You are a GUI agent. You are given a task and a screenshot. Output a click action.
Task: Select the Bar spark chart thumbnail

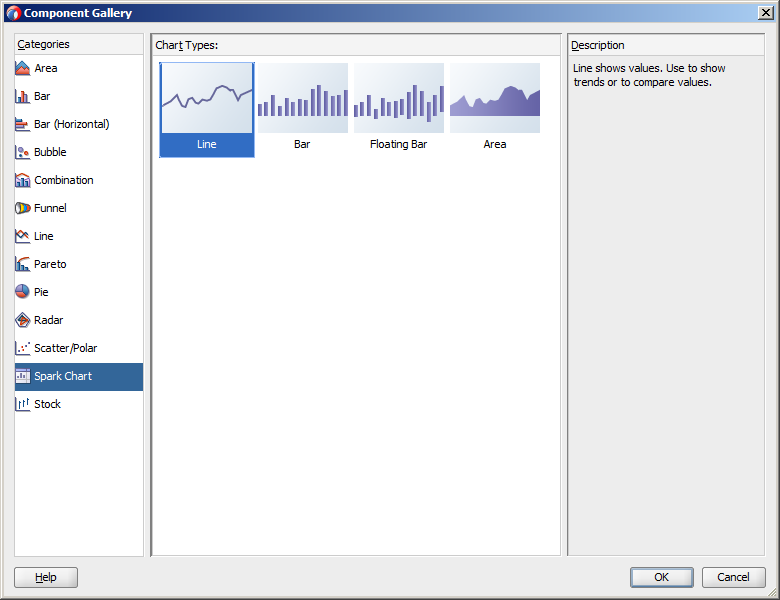[302, 98]
